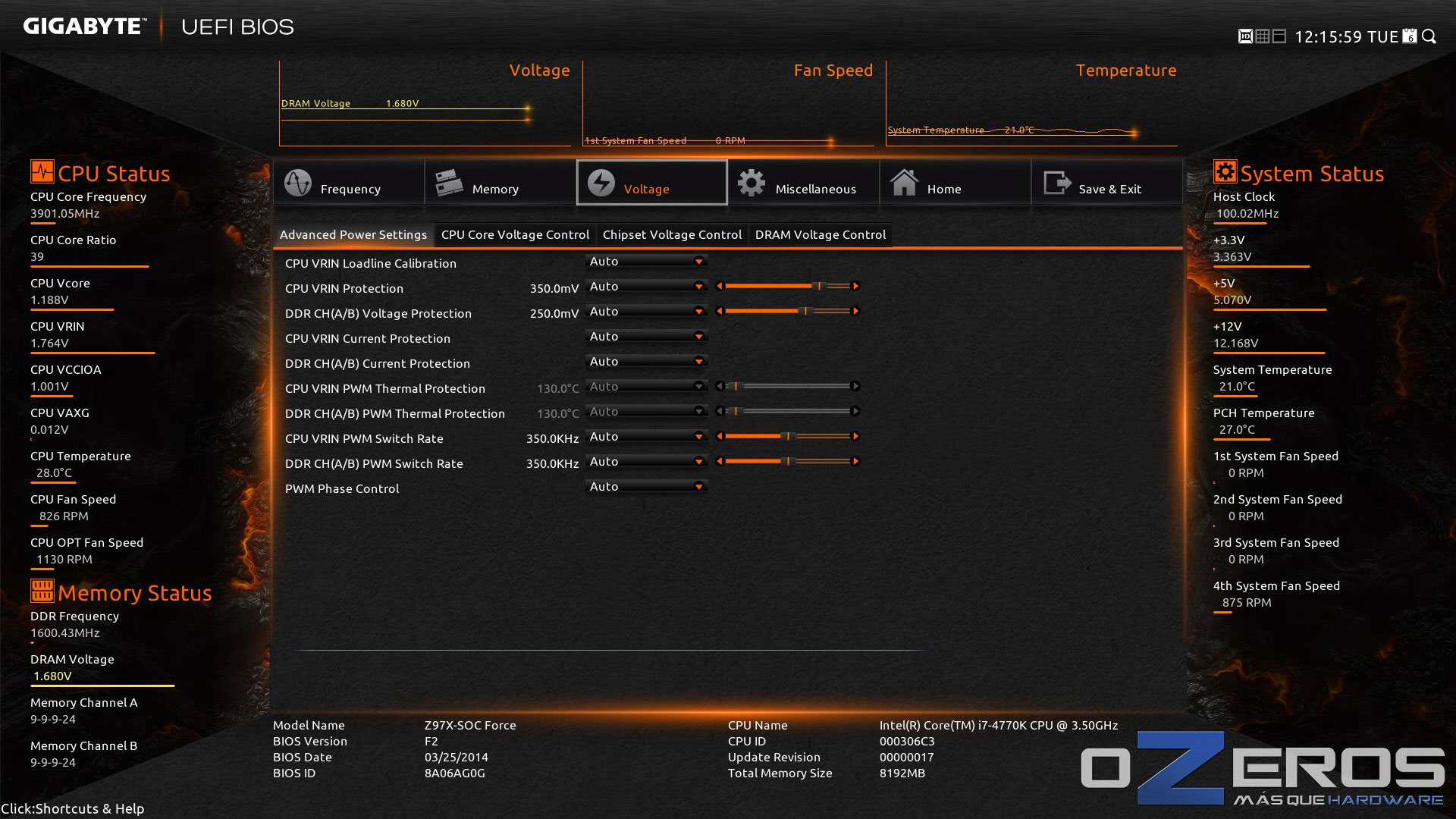Click the Z97X-SOC Force model name

pyautogui.click(x=470, y=726)
